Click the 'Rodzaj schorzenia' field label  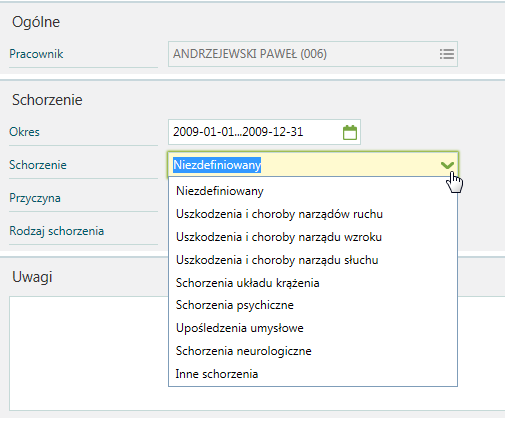[x=56, y=231]
